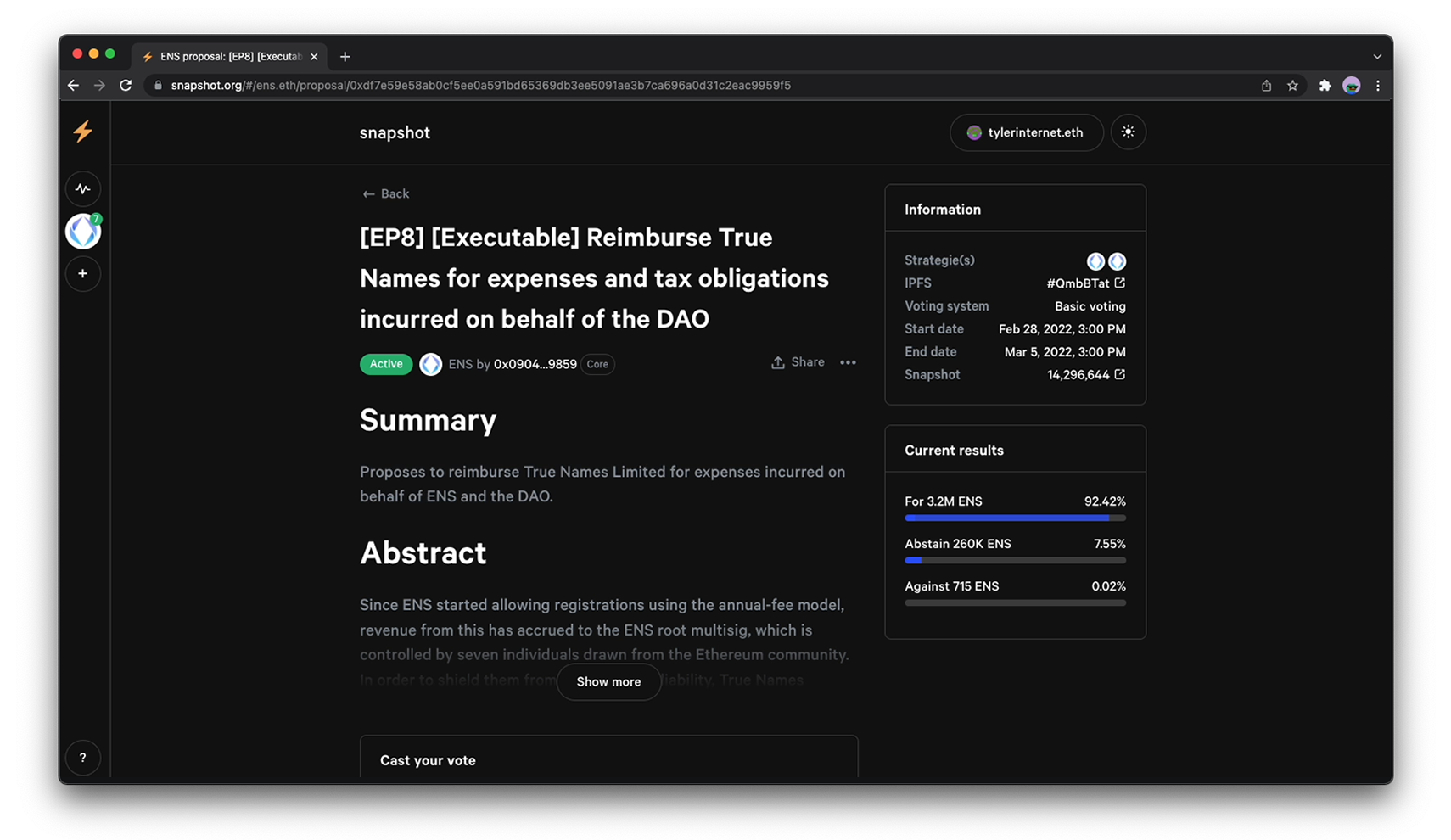Viewport: 1451px width, 840px height.
Task: Expand the proposal text with Show more
Action: point(608,681)
